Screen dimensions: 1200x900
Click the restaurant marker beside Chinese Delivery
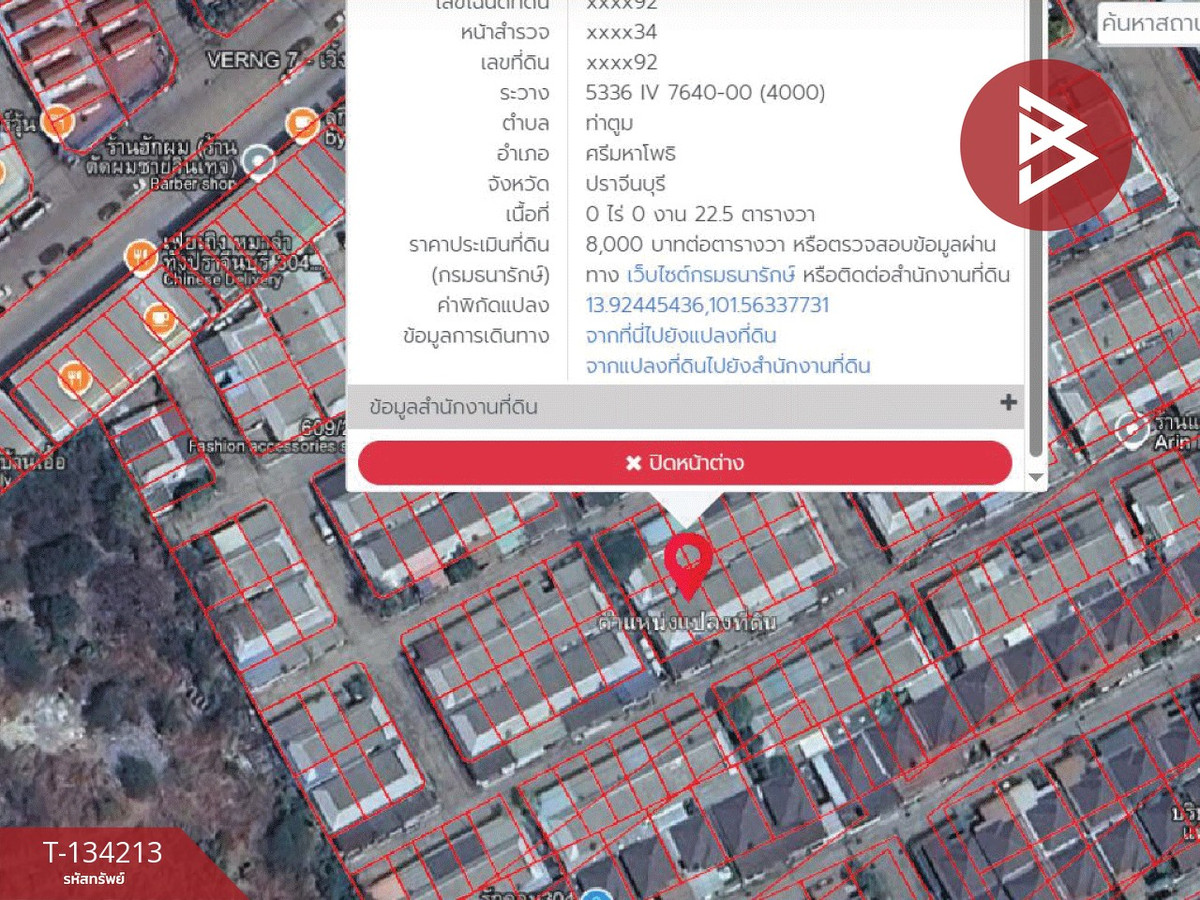(140, 256)
